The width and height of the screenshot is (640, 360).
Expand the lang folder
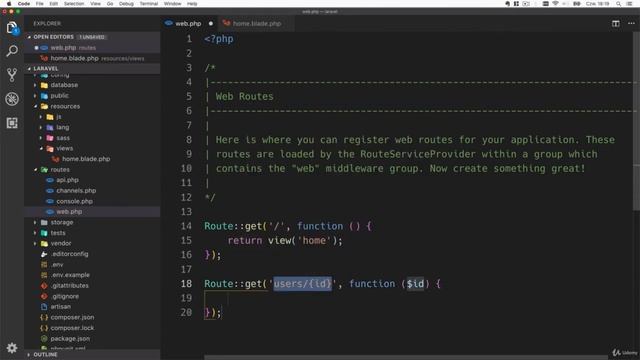coord(62,127)
